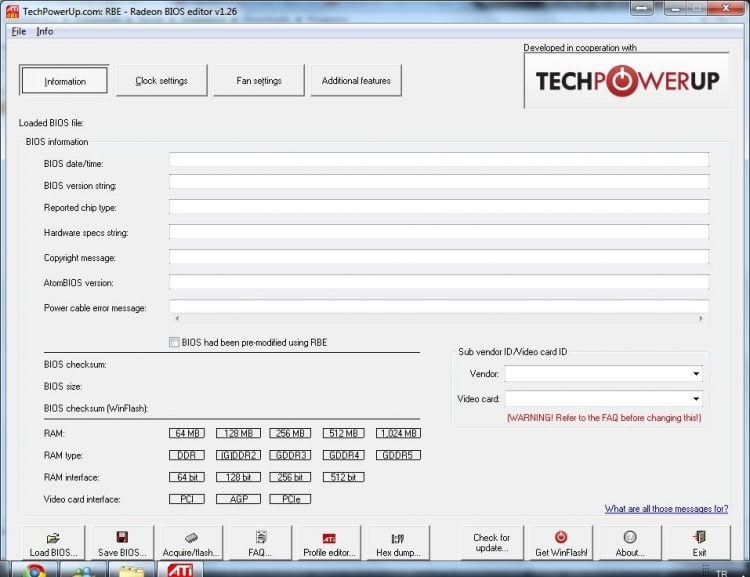Click the horizontal scrollbar track under power cable message
This screenshot has height=577, width=750.
click(439, 319)
